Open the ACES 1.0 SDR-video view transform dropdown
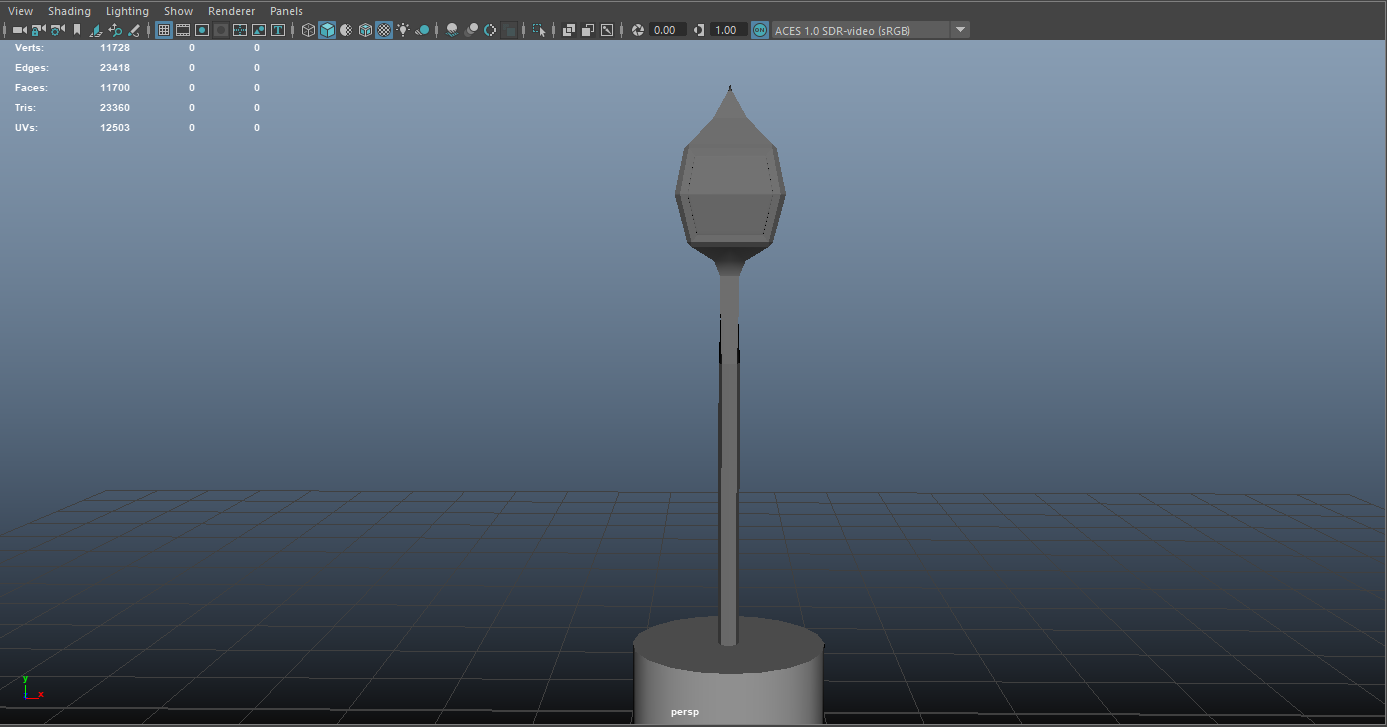The image size is (1387, 727). click(x=960, y=30)
